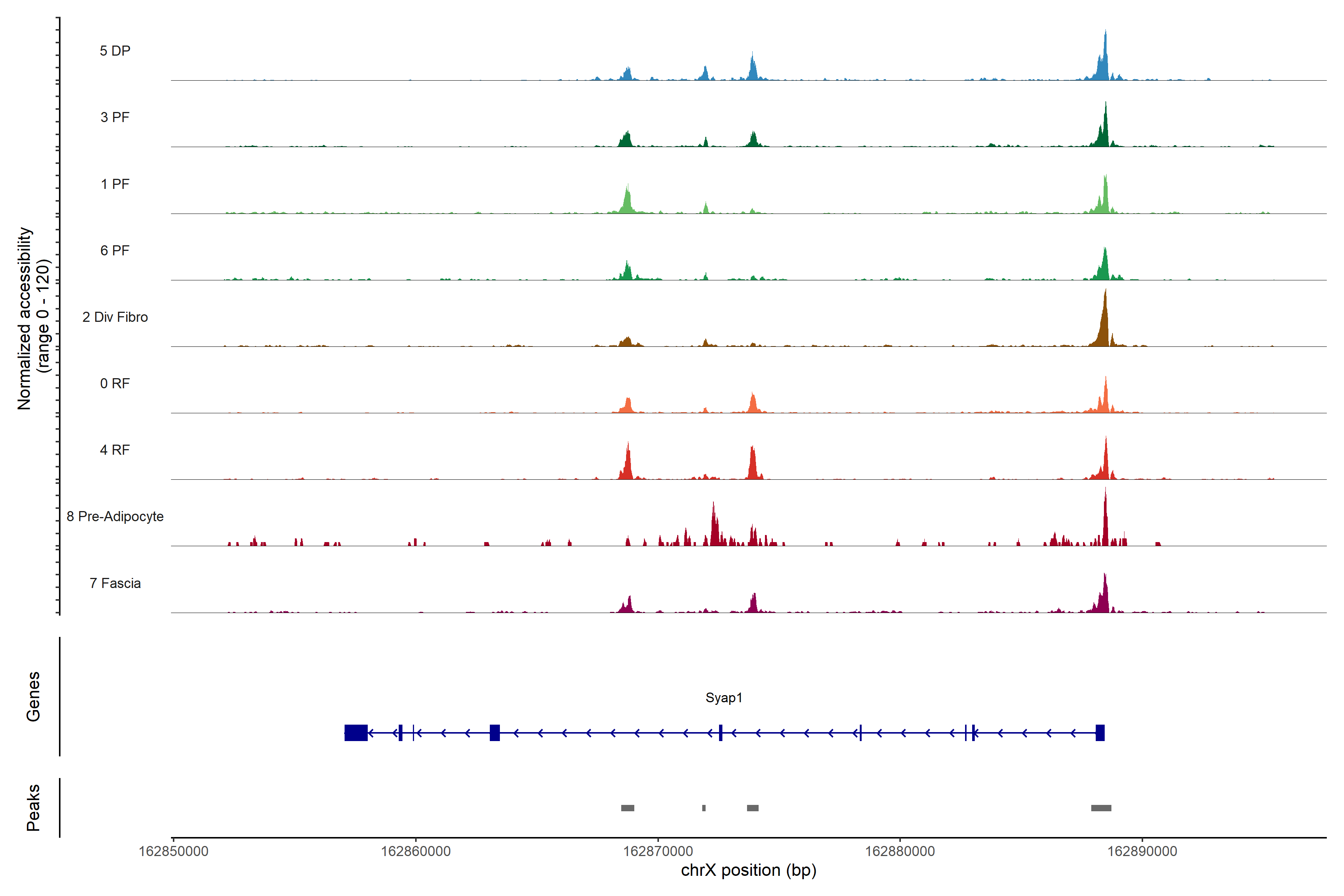
Task: Click the chrX position axis title
Action: click(x=749, y=870)
